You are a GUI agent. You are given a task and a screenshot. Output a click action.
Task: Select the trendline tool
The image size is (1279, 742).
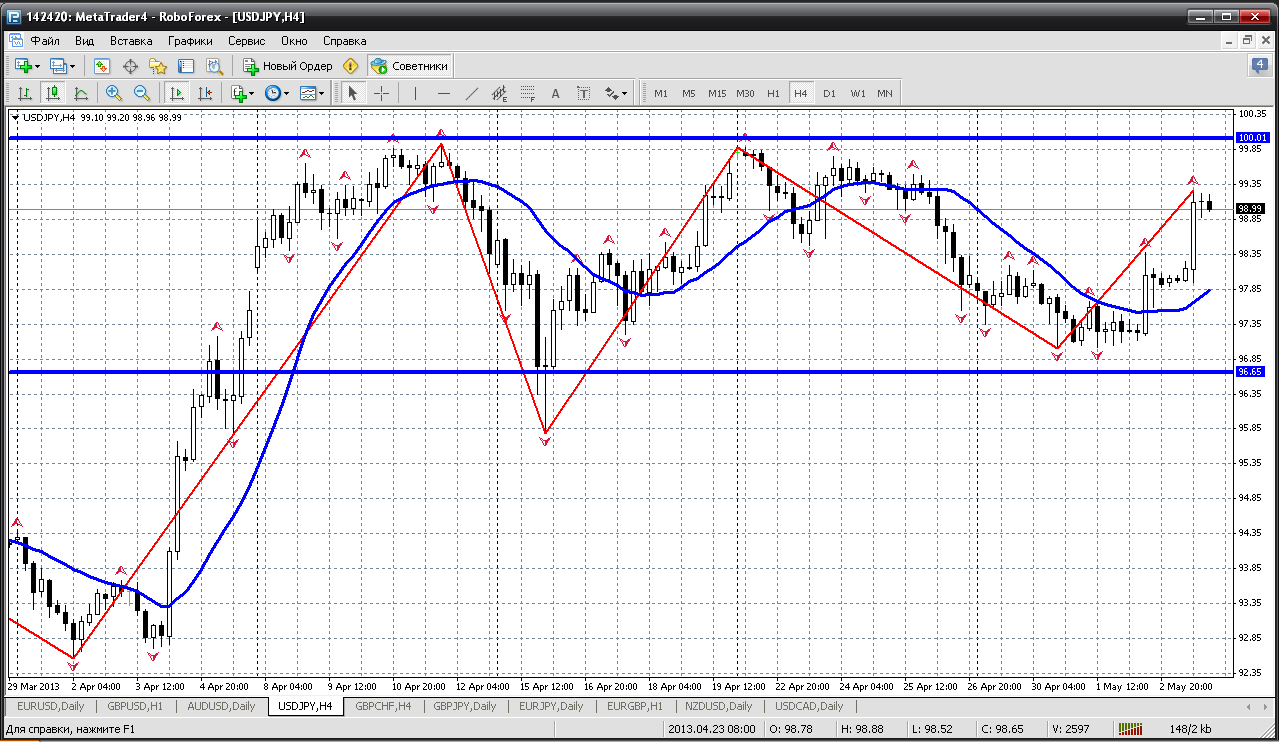pyautogui.click(x=472, y=93)
